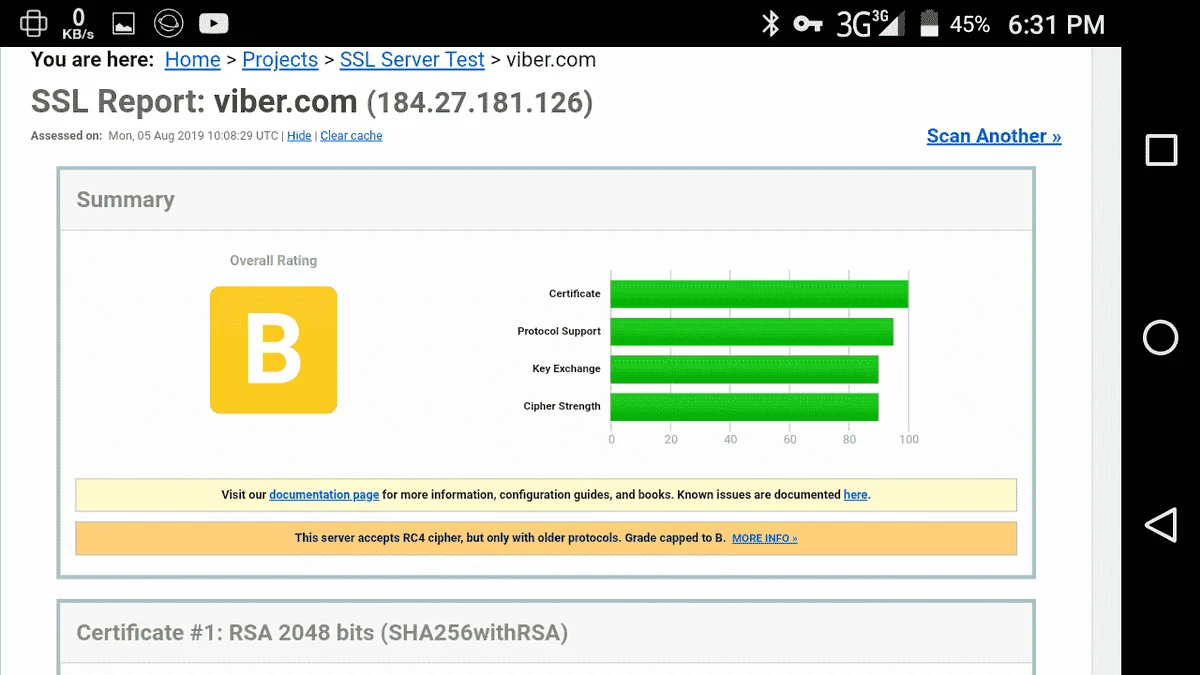Image resolution: width=1200 pixels, height=675 pixels.
Task: Click the Clear cache link
Action: coord(351,136)
